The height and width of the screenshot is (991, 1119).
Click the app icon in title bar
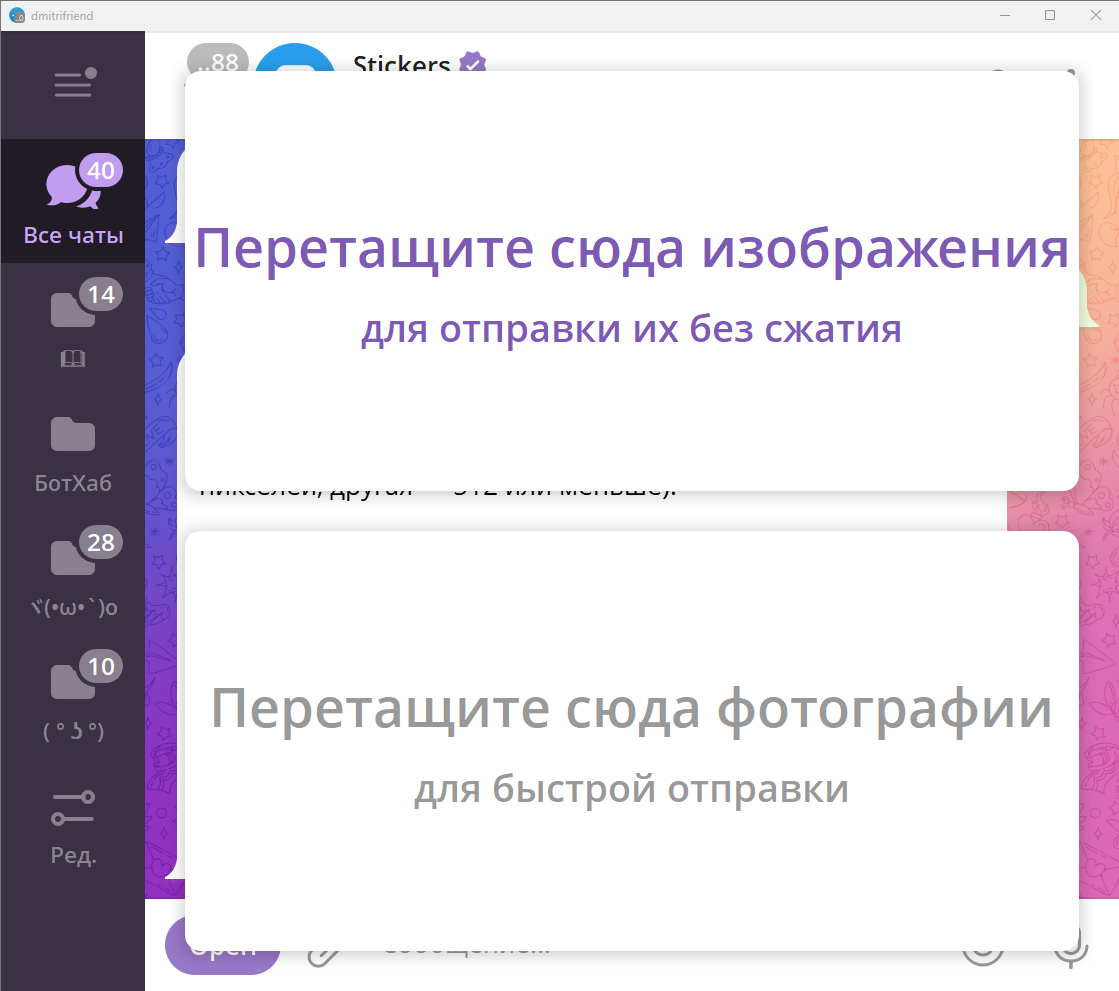pos(17,15)
